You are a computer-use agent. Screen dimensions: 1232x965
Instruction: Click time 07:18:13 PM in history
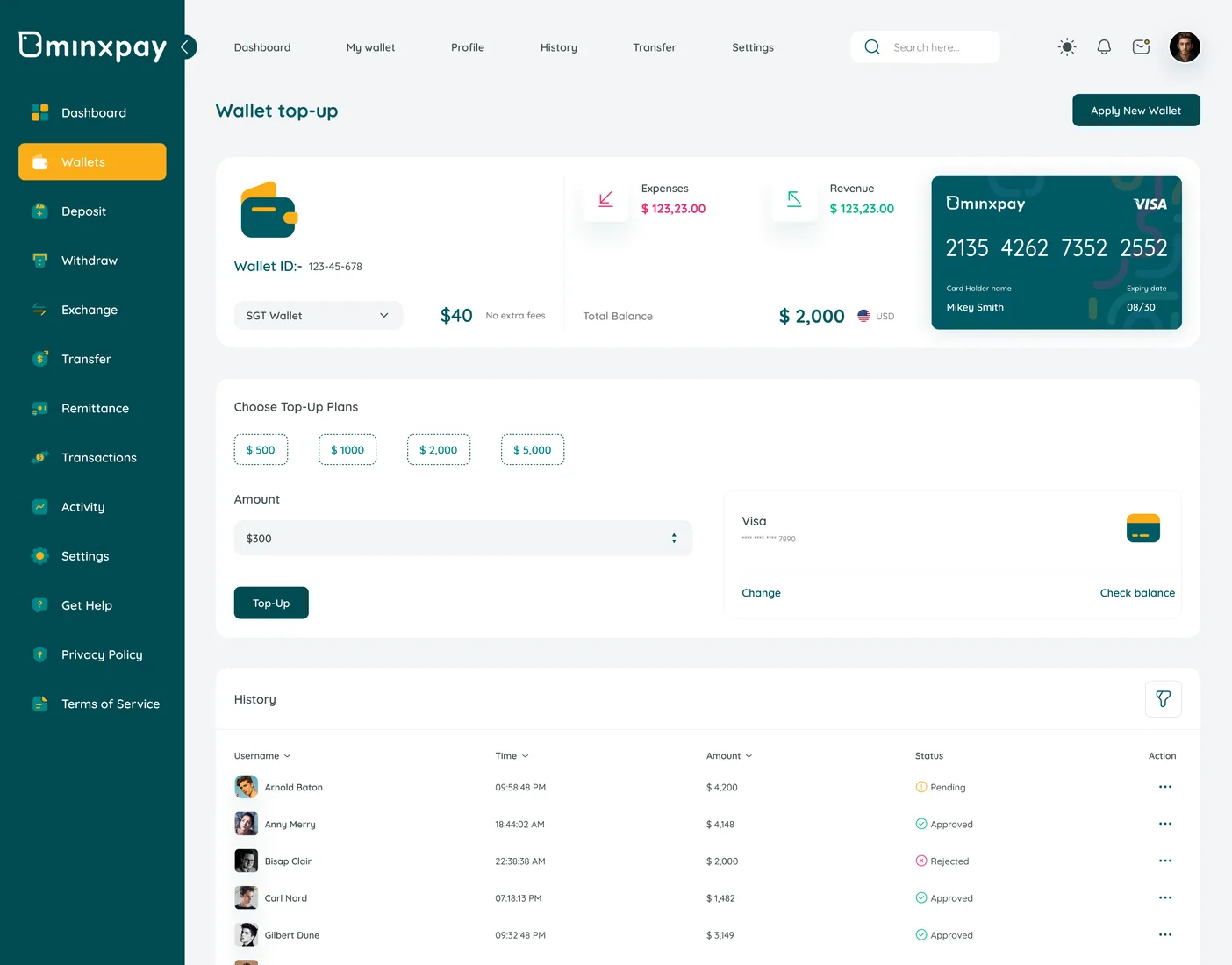pyautogui.click(x=519, y=897)
